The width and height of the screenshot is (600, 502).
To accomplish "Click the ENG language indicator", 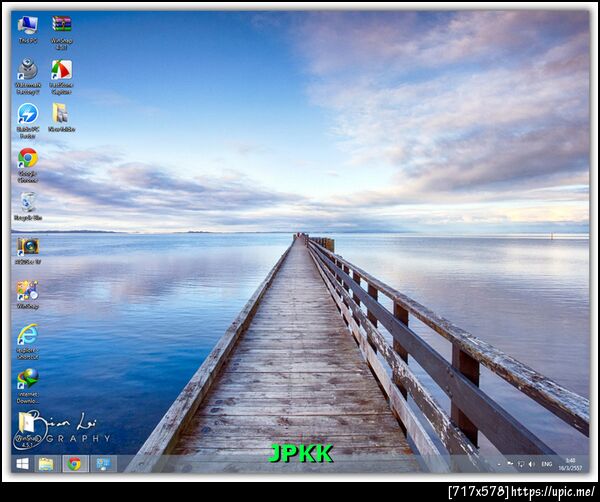I will point(547,464).
